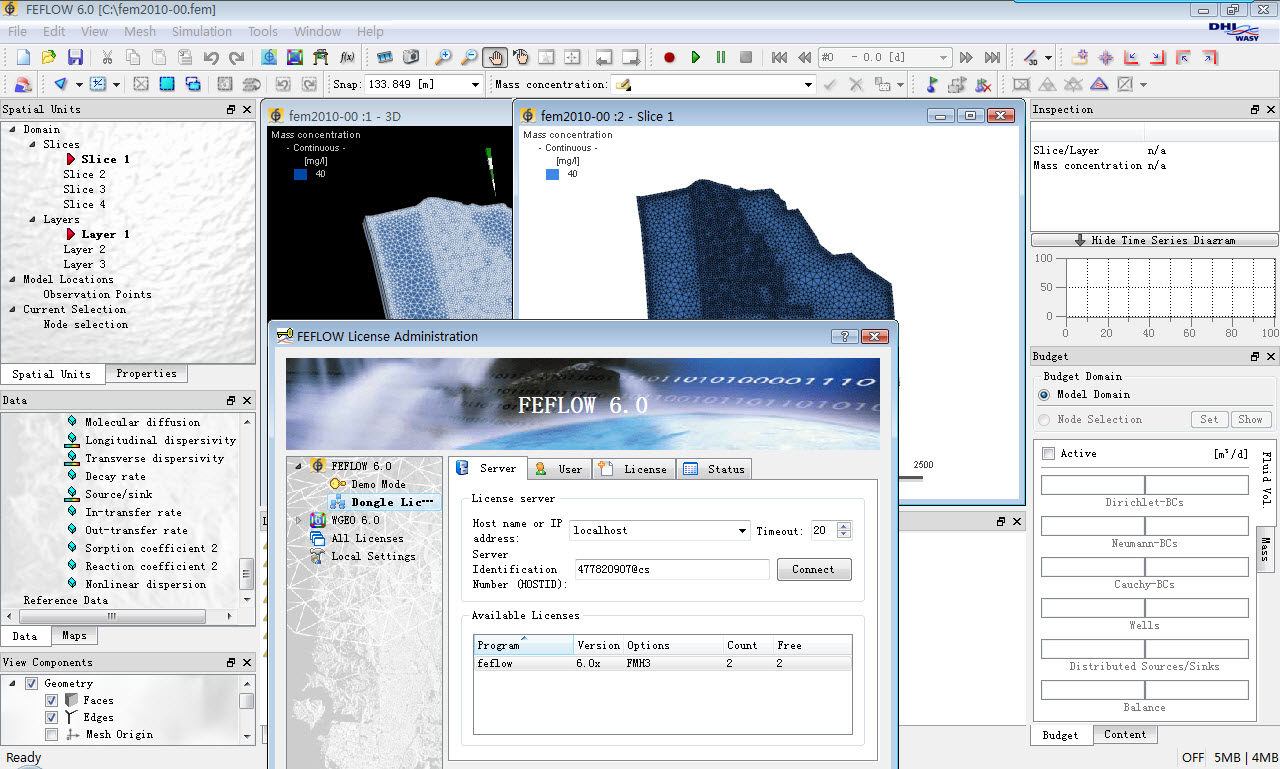Select the Model Domain radio button
Viewport: 1280px width, 769px height.
tap(1045, 395)
